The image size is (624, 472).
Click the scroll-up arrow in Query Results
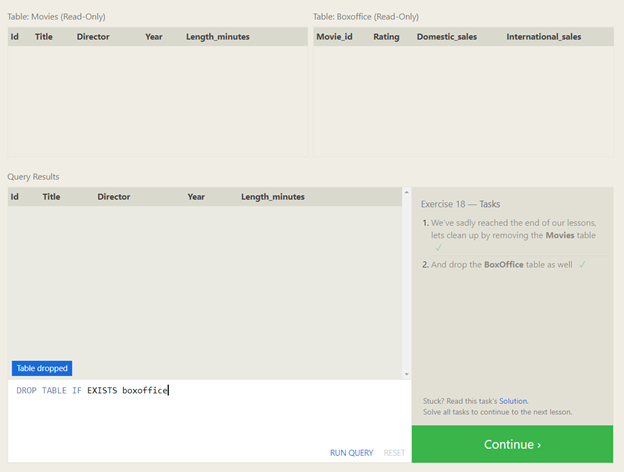pyautogui.click(x=405, y=192)
